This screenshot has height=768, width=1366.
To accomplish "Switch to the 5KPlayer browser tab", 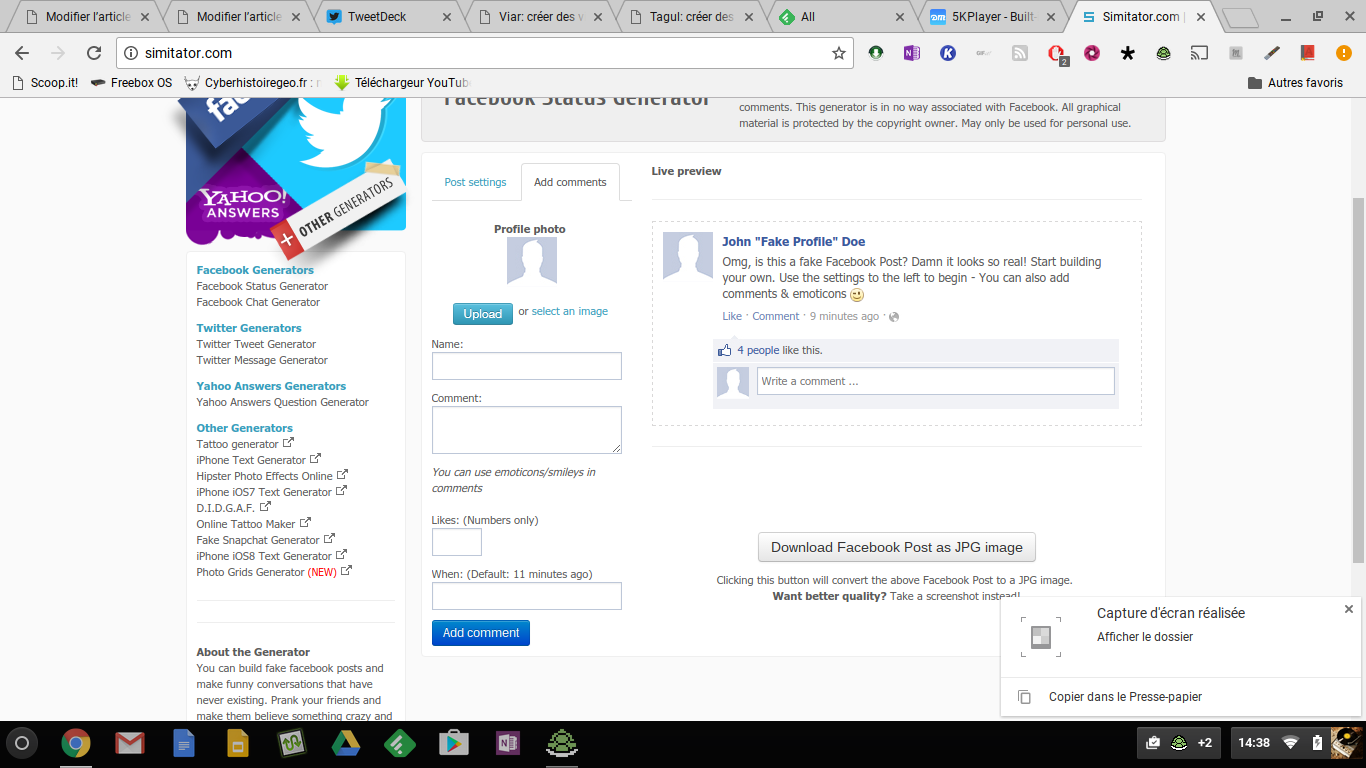I will pyautogui.click(x=990, y=17).
